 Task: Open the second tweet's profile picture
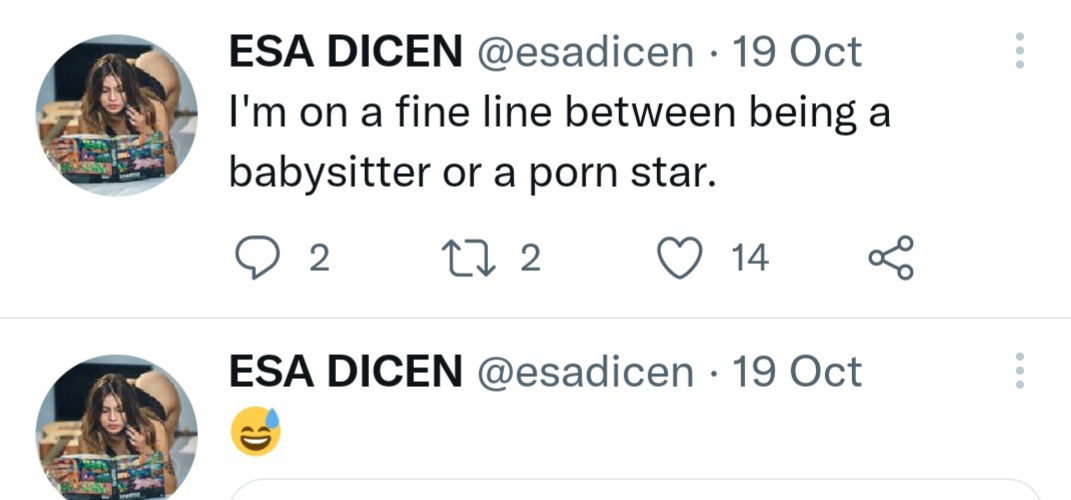tap(116, 430)
